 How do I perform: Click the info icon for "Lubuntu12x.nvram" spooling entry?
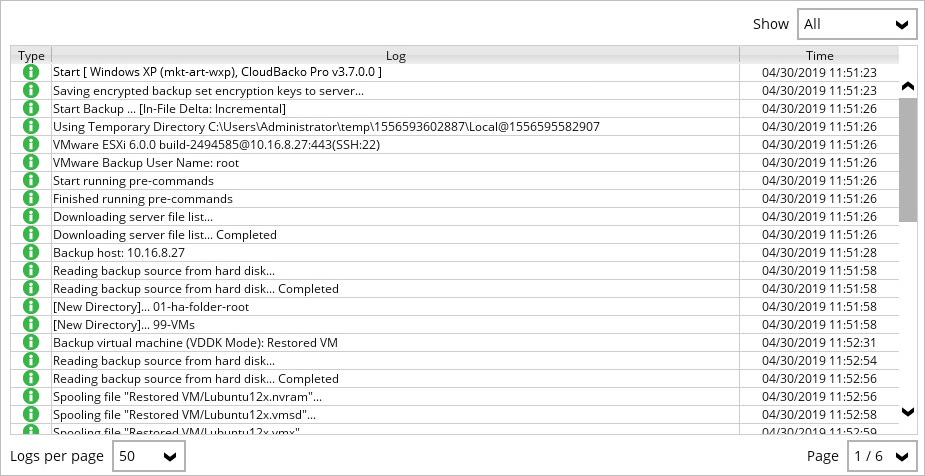click(x=30, y=396)
